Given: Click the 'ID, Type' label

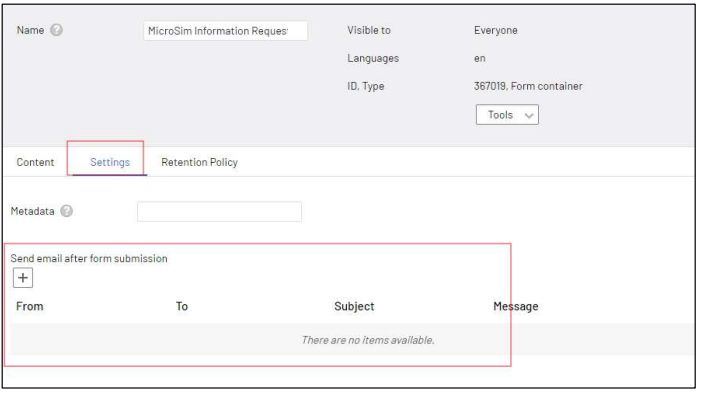Looking at the screenshot, I should point(365,86).
